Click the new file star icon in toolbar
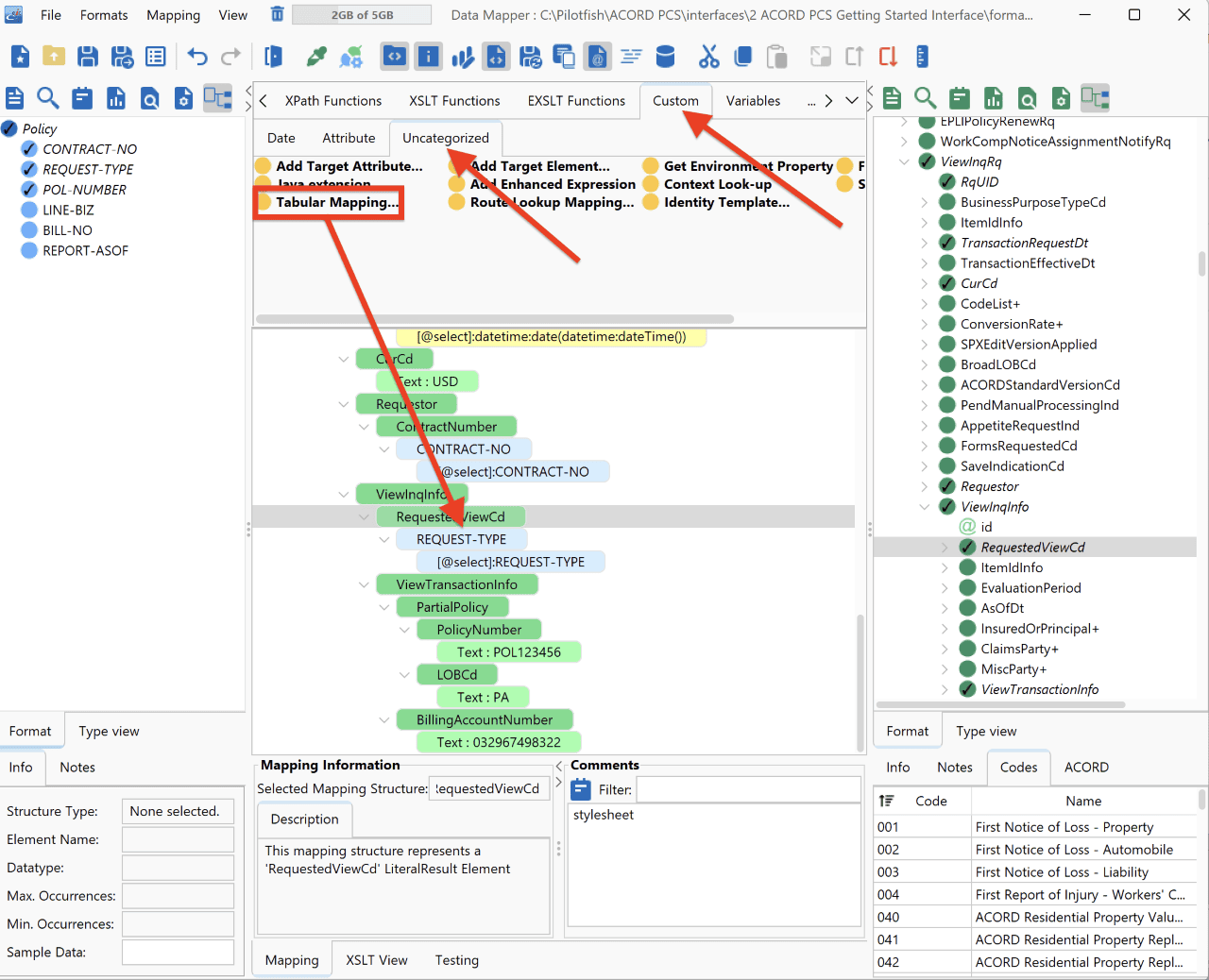1209x980 pixels. point(20,57)
